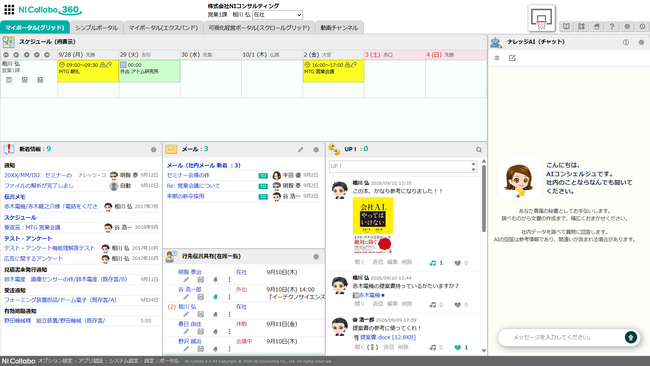The image size is (650, 366).
Task: Open mail Re: 営業会議について
Action: coord(193,186)
